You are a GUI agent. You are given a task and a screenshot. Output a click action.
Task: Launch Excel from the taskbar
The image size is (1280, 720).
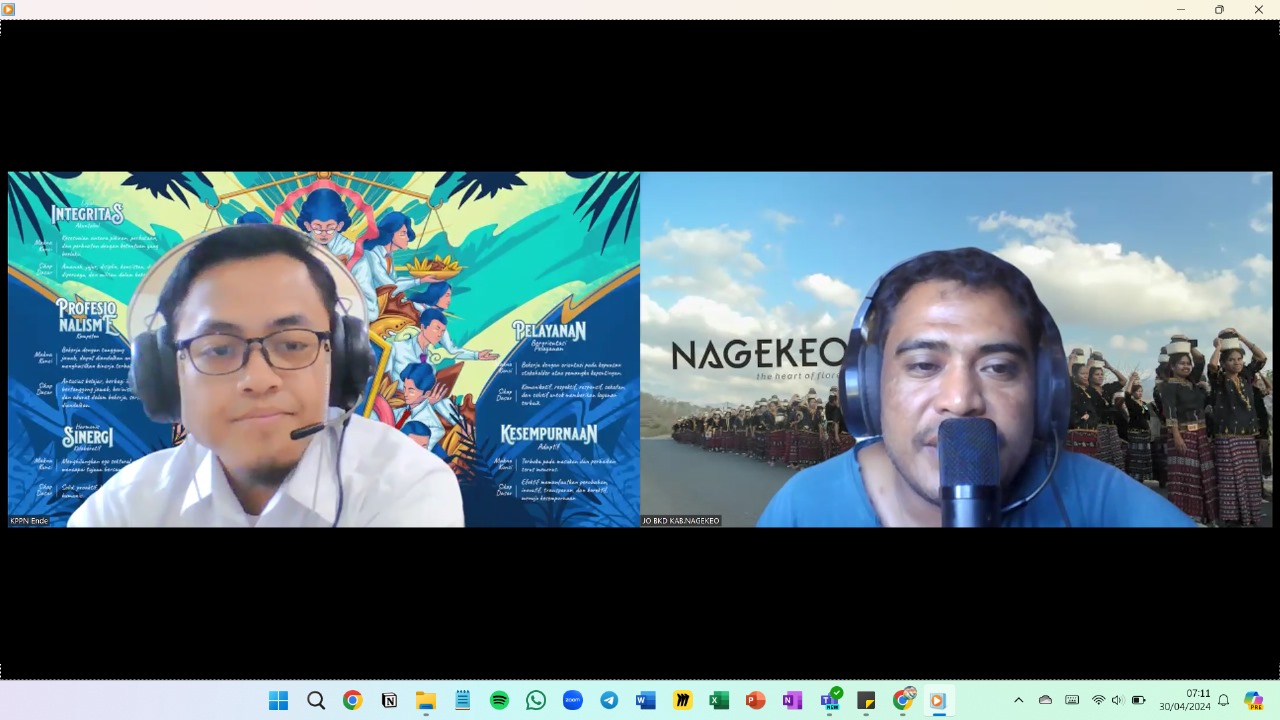pos(719,700)
